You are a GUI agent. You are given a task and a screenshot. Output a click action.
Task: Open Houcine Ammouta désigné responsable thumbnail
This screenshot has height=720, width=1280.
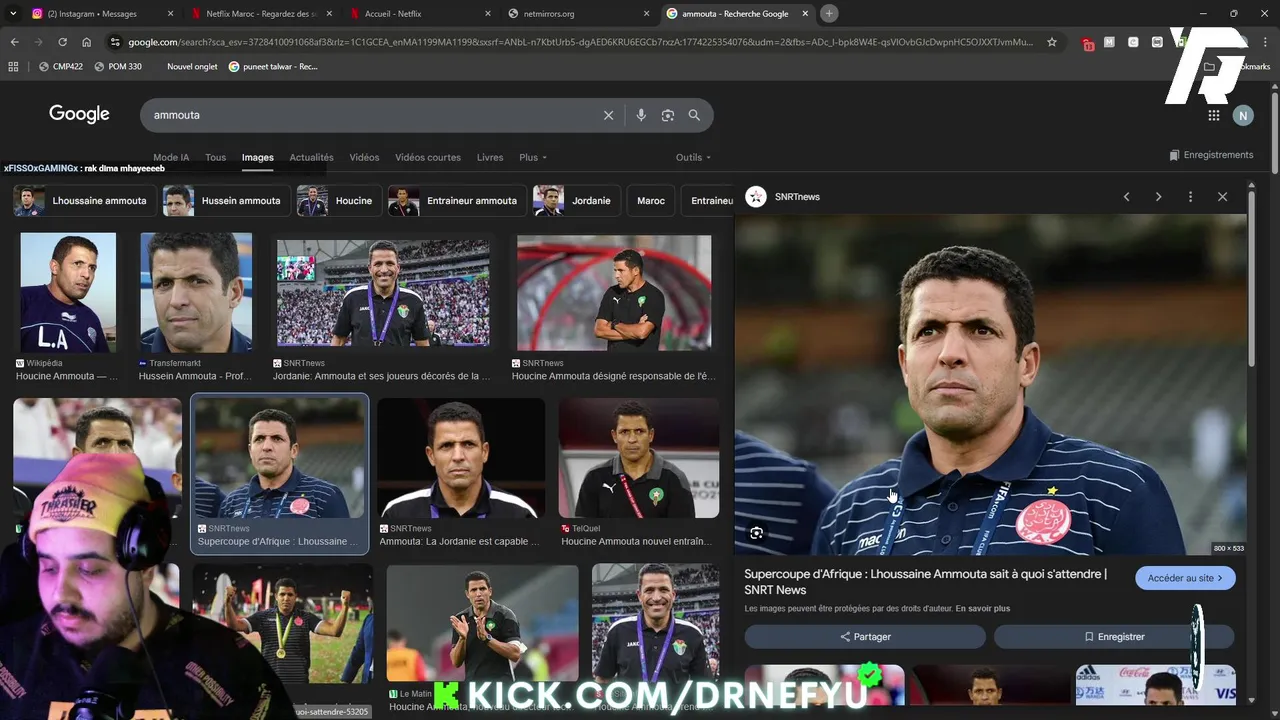[614, 292]
